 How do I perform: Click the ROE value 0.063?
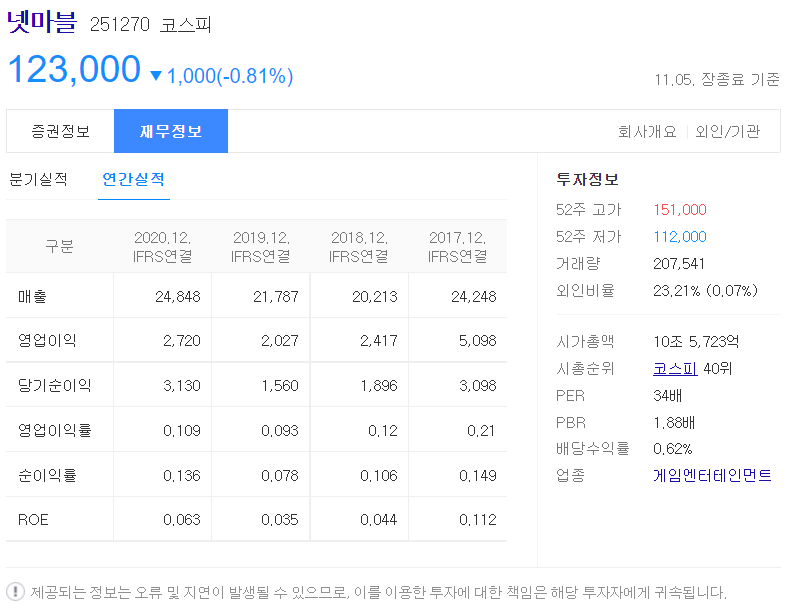(182, 520)
